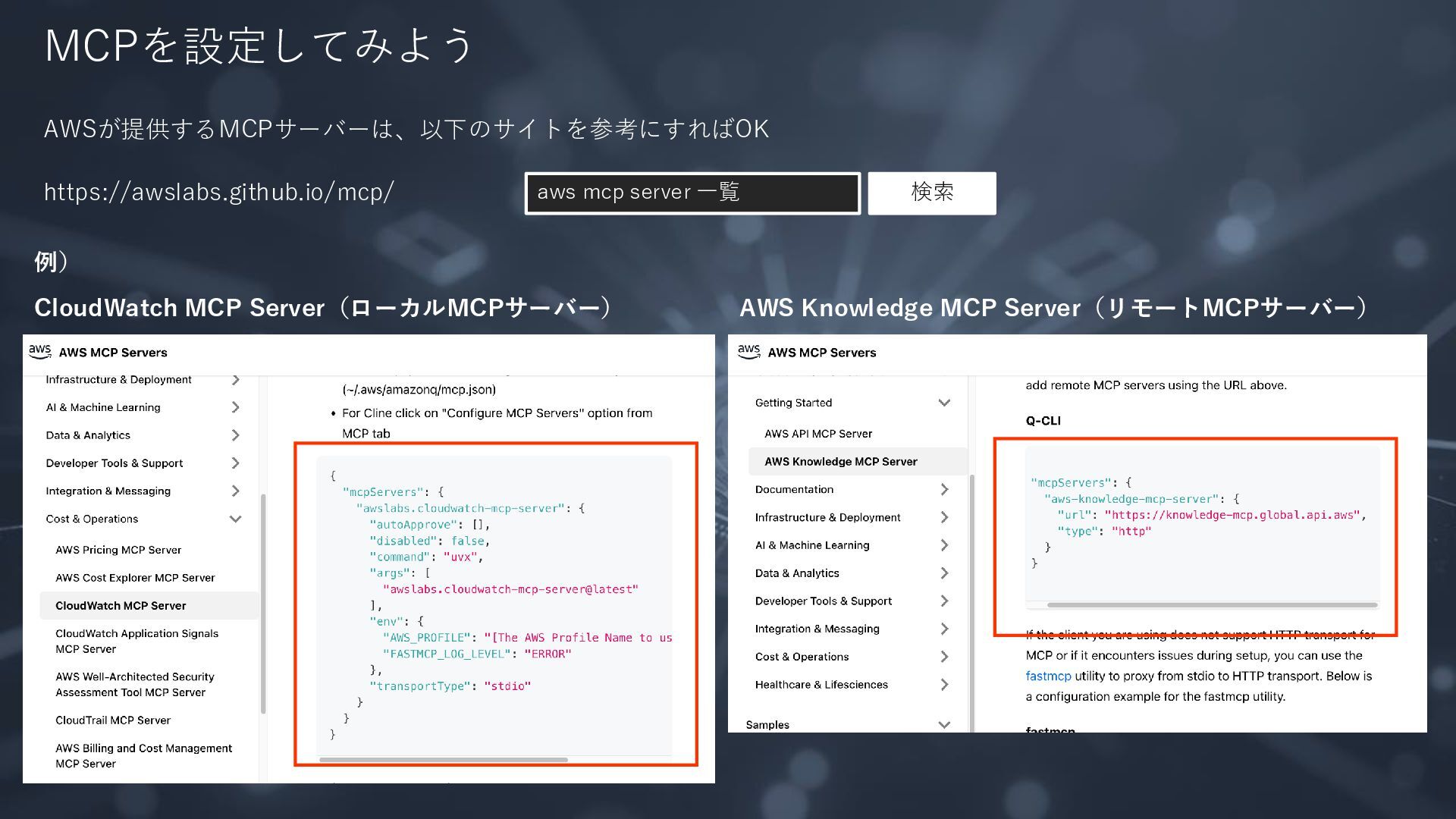This screenshot has width=1456, height=819.
Task: Expand Infrastructure & Deployment in left sidebar
Action: 235,380
